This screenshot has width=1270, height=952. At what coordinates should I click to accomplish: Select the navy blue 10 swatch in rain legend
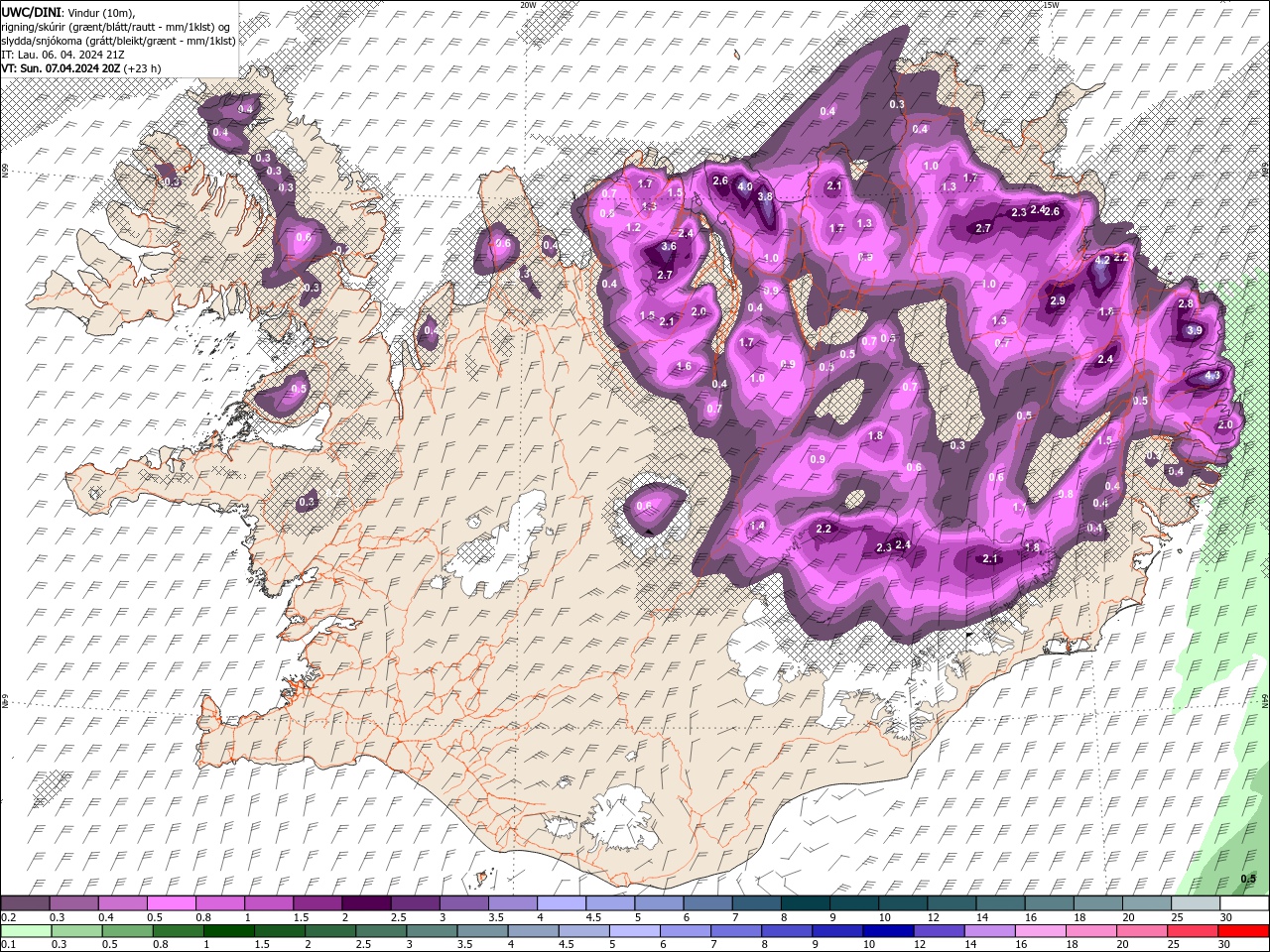click(x=889, y=931)
